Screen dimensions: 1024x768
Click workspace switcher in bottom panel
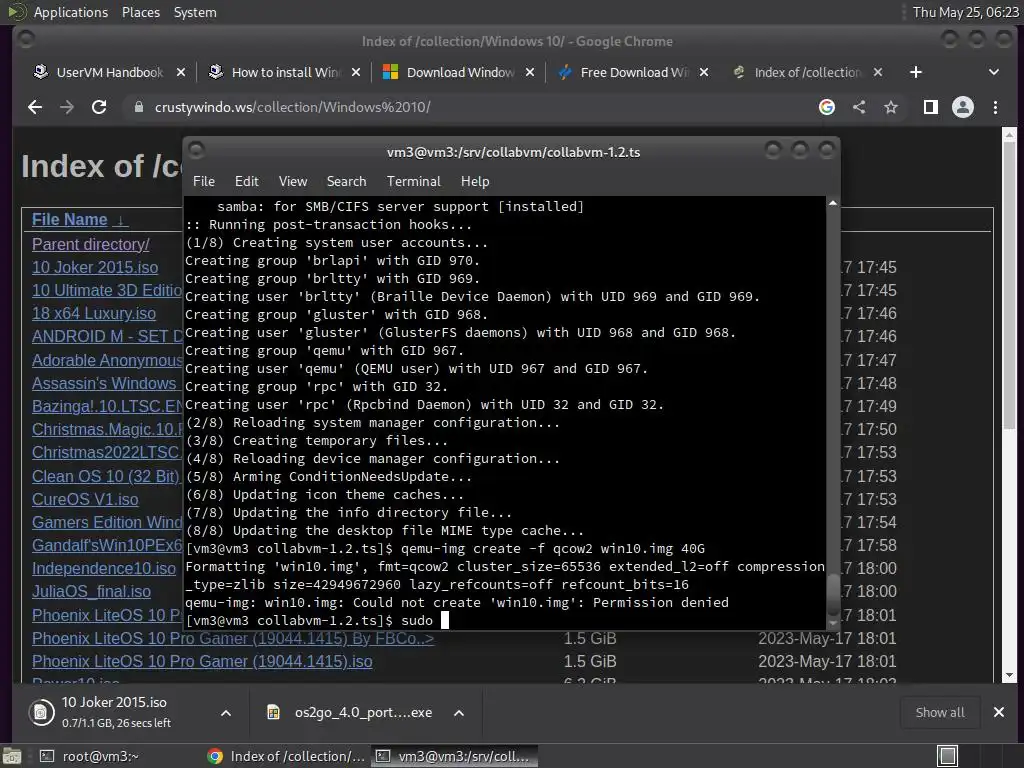point(948,756)
